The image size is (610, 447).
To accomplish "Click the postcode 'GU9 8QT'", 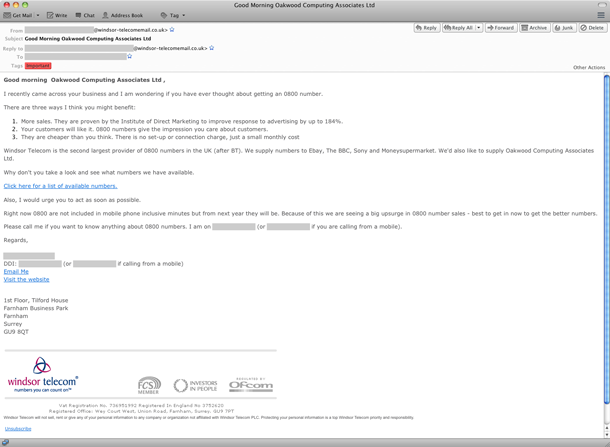I will coord(16,332).
